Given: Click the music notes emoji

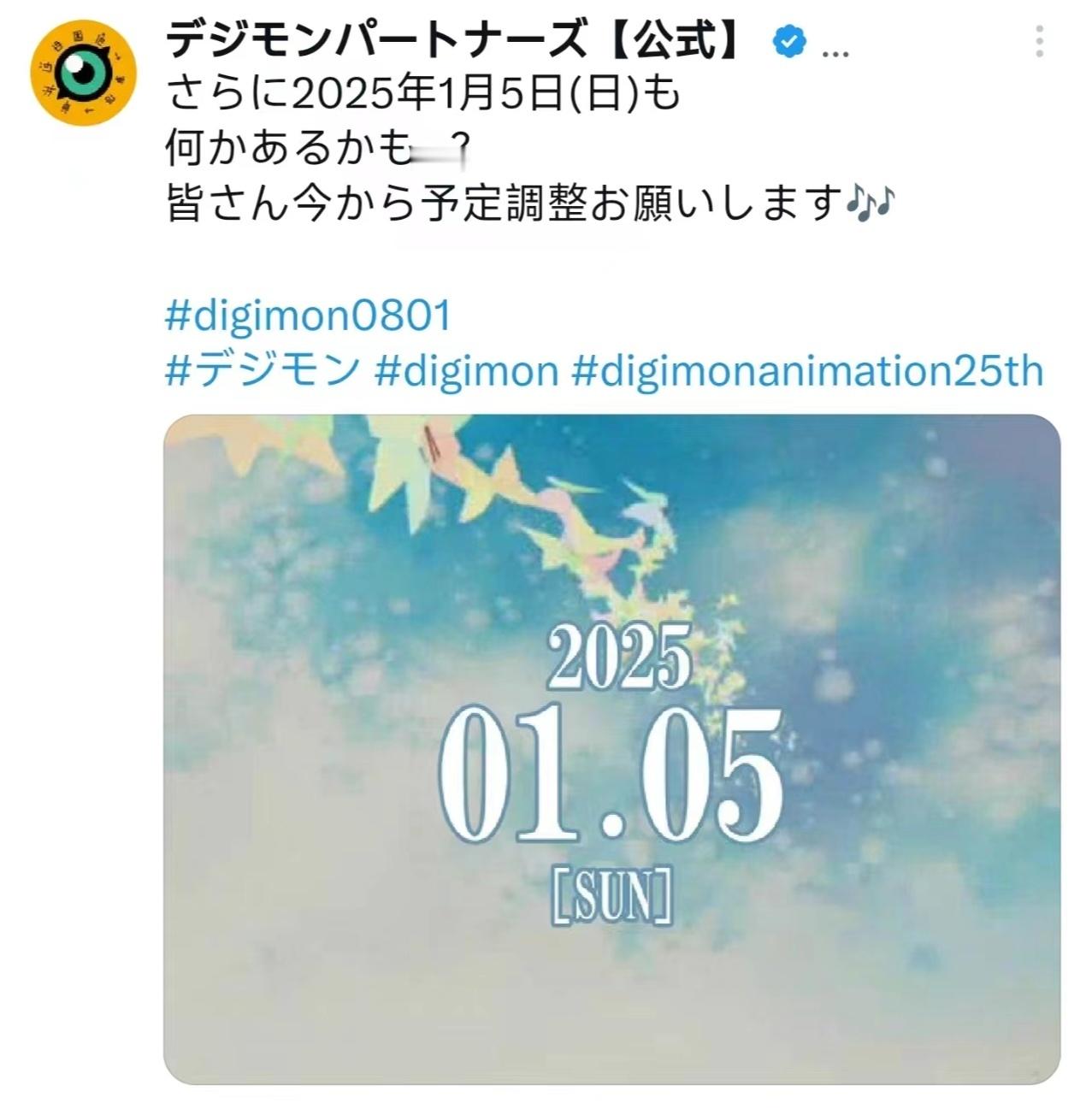Looking at the screenshot, I should click(x=871, y=204).
